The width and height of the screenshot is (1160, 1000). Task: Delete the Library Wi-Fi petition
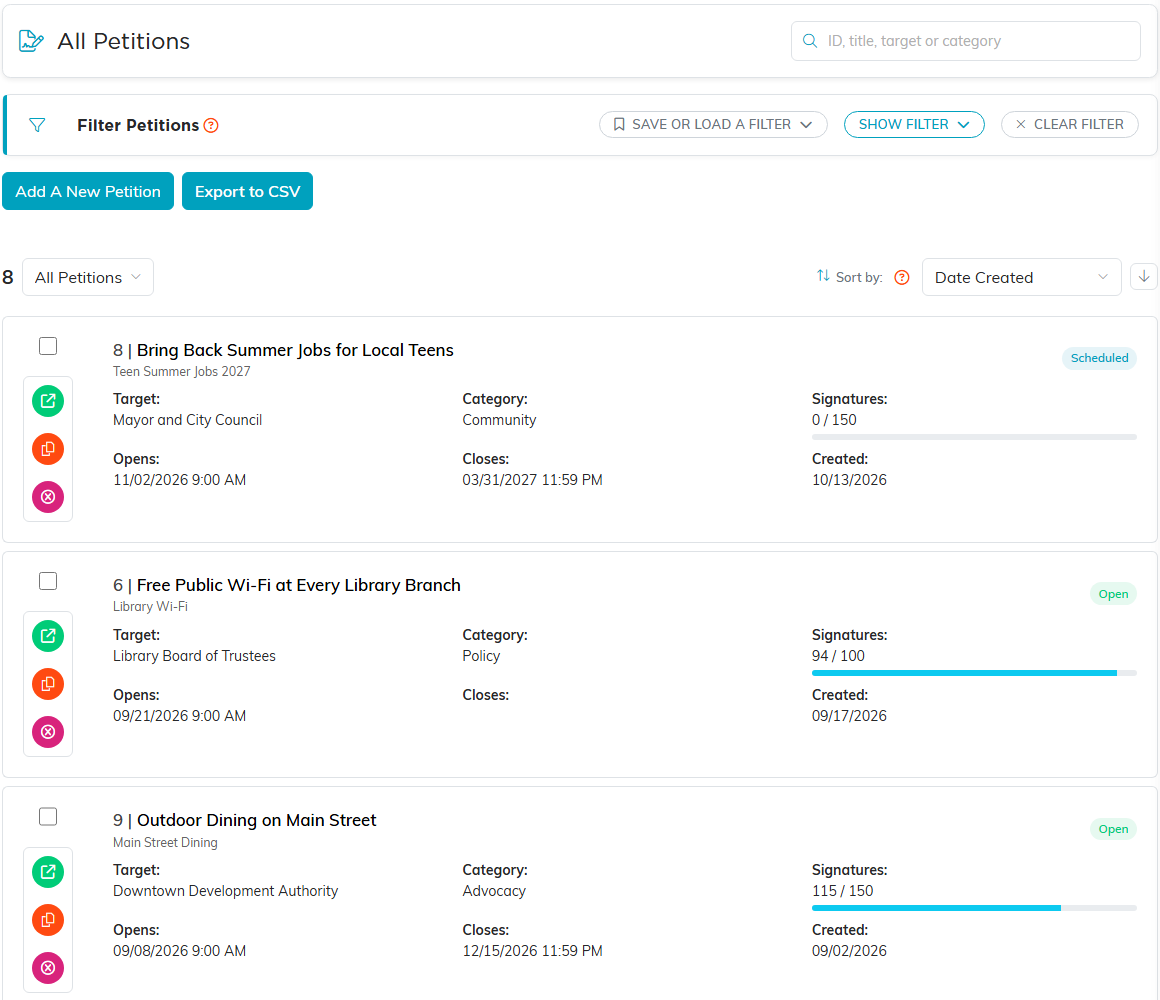point(48,732)
